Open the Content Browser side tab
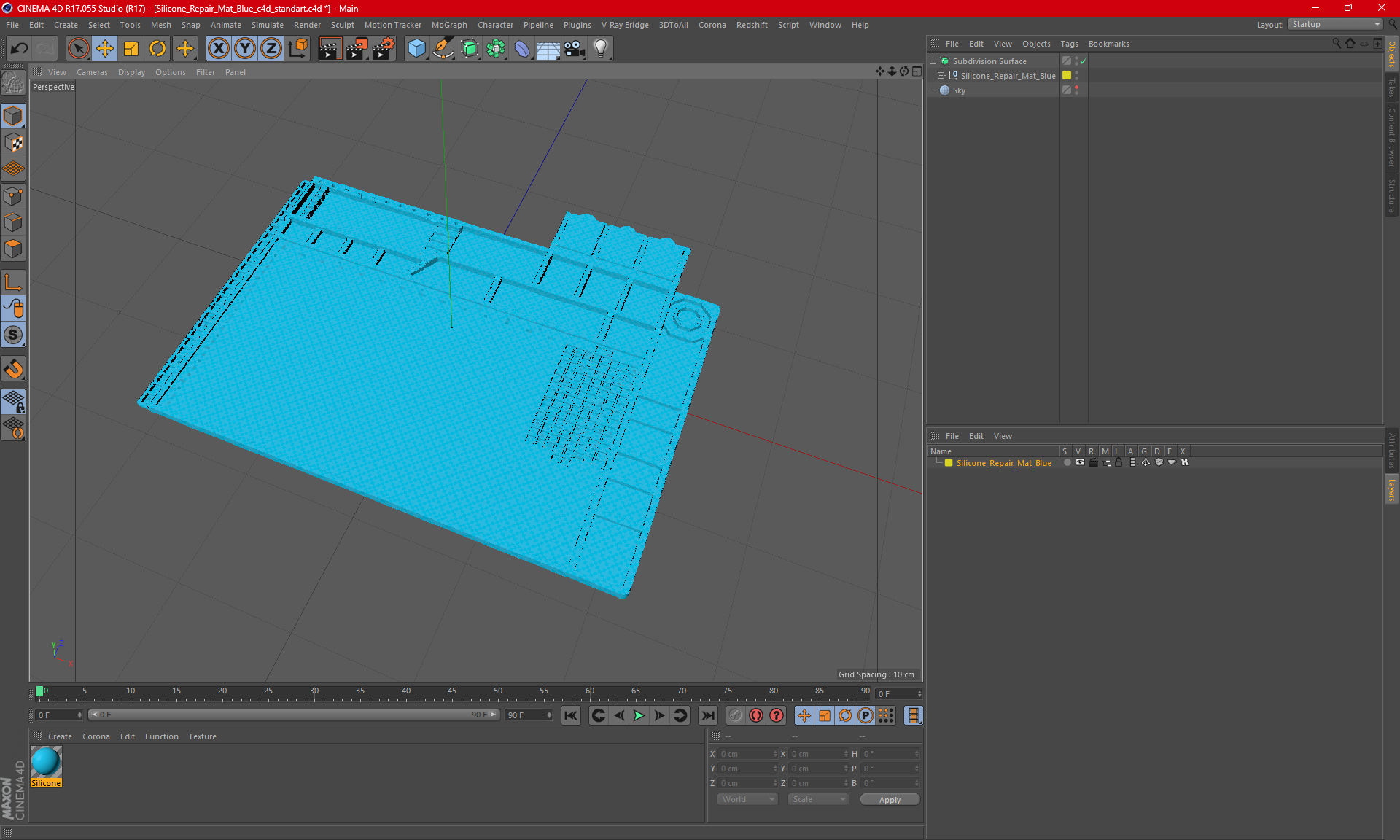The width and height of the screenshot is (1400, 840). [1391, 137]
